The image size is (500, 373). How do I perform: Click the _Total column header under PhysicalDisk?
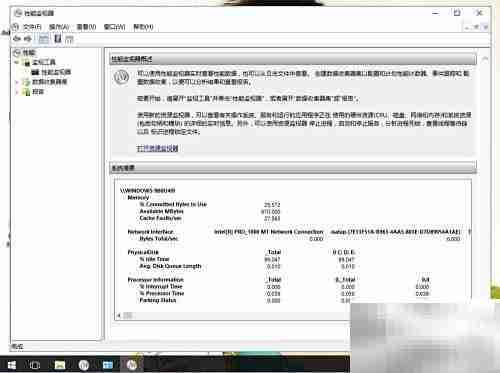click(x=274, y=252)
